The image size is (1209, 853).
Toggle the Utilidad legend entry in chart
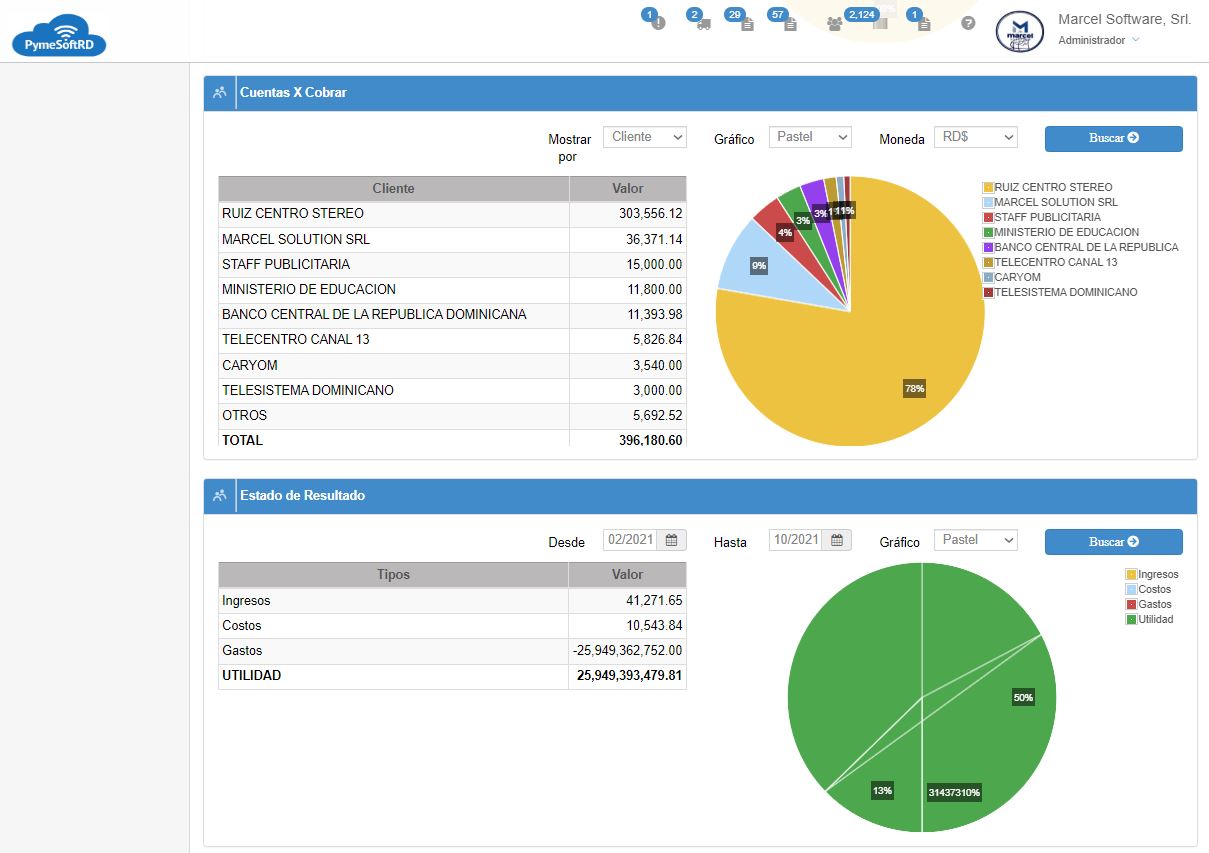[1155, 619]
